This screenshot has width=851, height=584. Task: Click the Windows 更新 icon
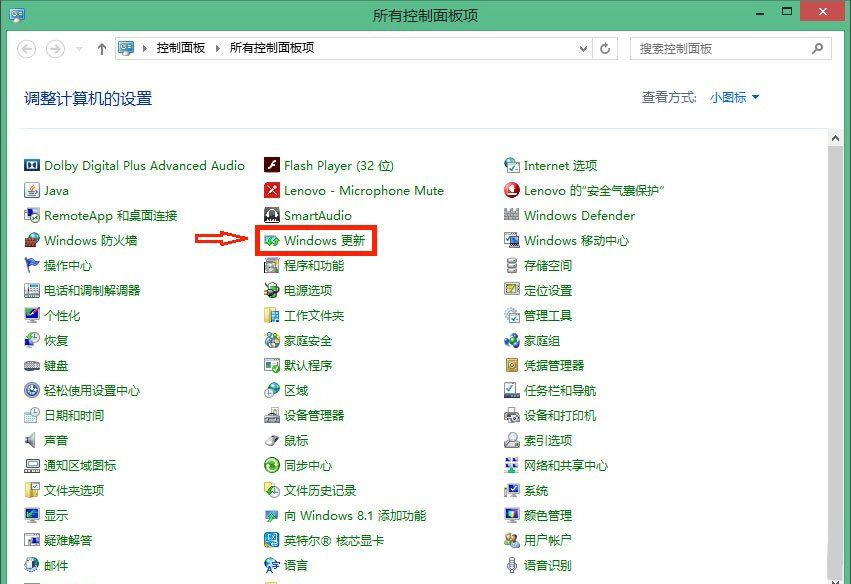tap(272, 240)
